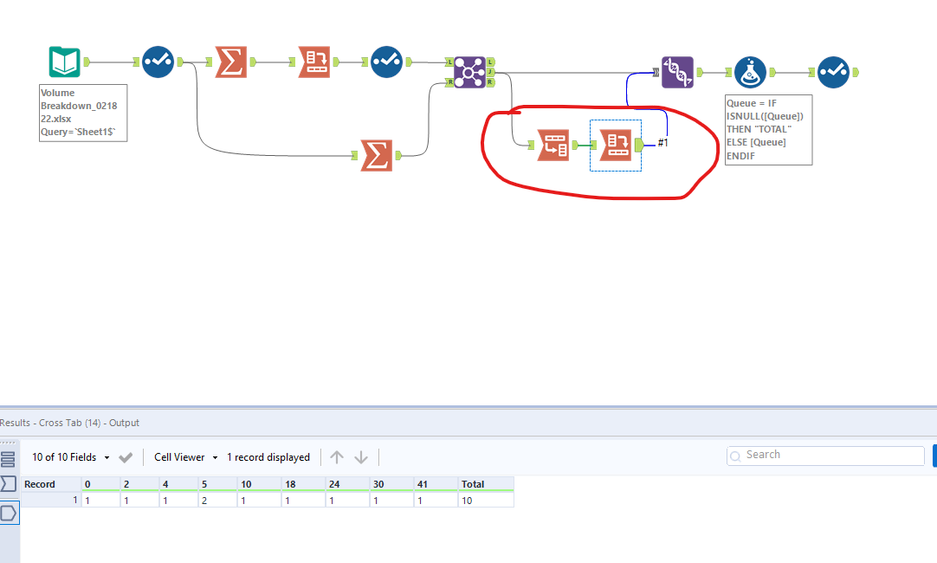The image size is (937, 563).
Task: Click the '4' column header
Action: pyautogui.click(x=178, y=484)
